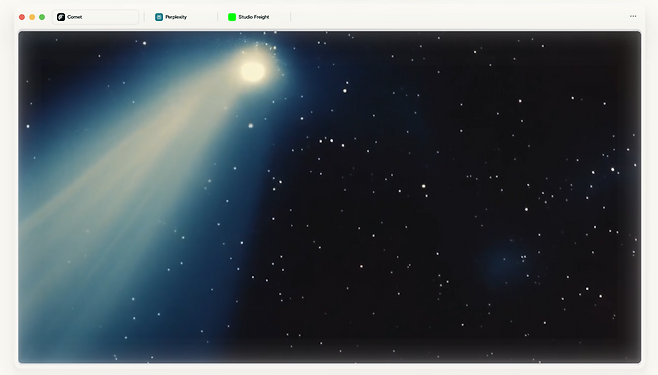Image resolution: width=658 pixels, height=375 pixels.
Task: Select the Perplexity tab title text
Action: 176,17
